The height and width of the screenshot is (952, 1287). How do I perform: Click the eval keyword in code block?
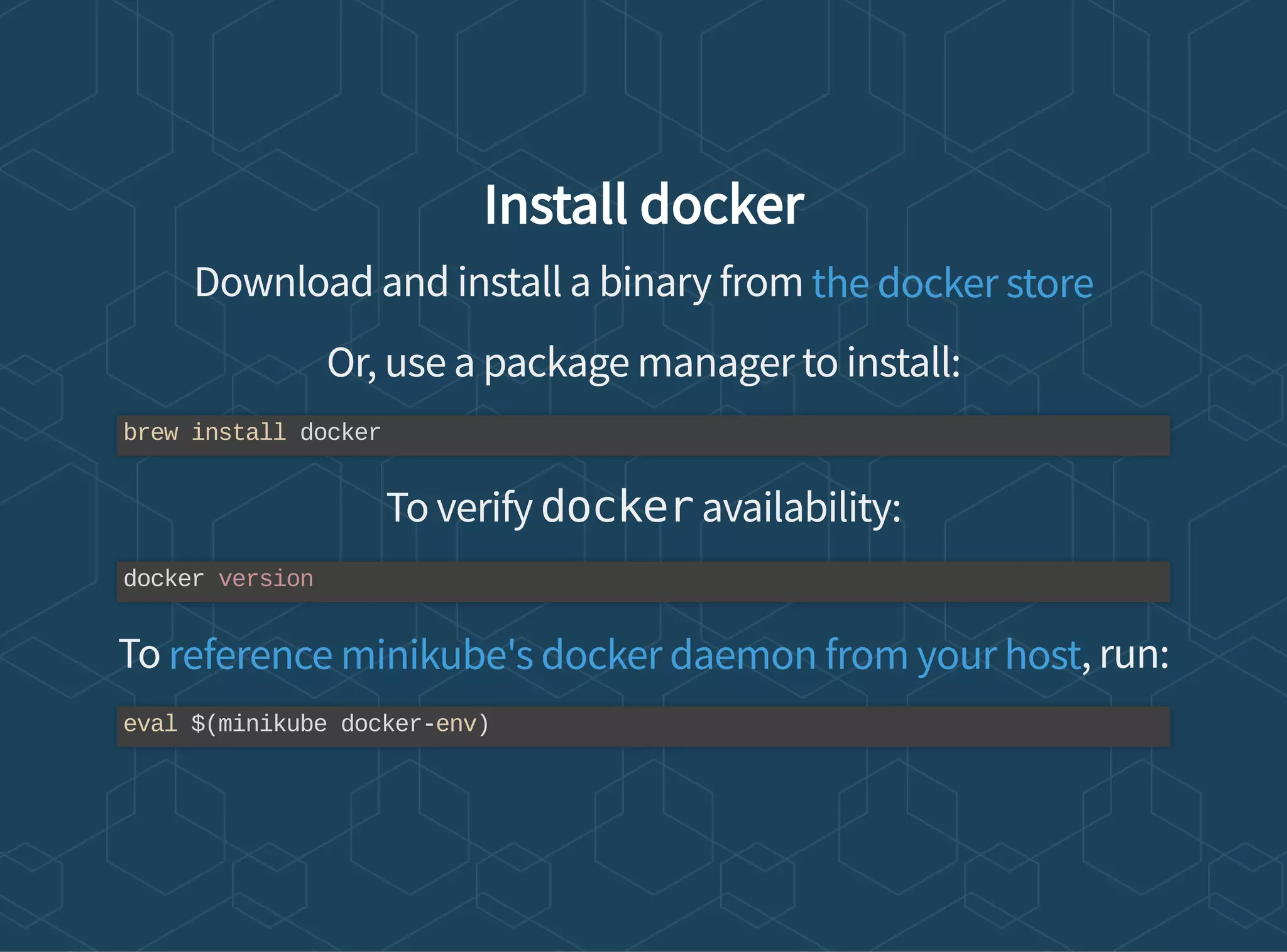(x=150, y=724)
